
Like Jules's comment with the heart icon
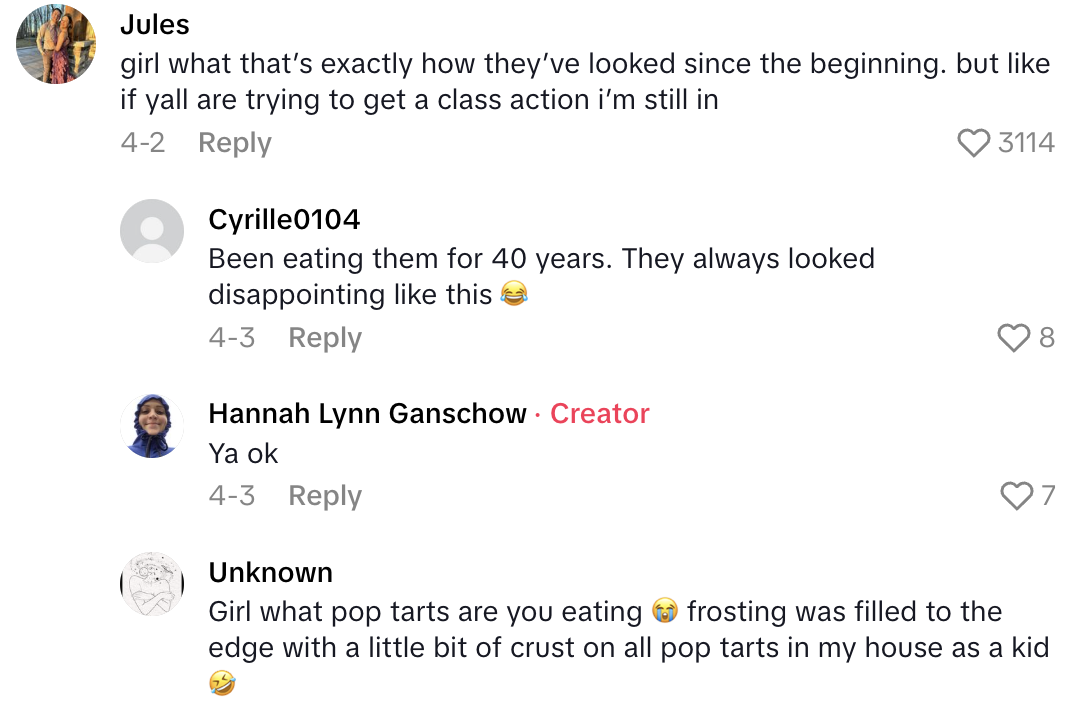(x=973, y=143)
